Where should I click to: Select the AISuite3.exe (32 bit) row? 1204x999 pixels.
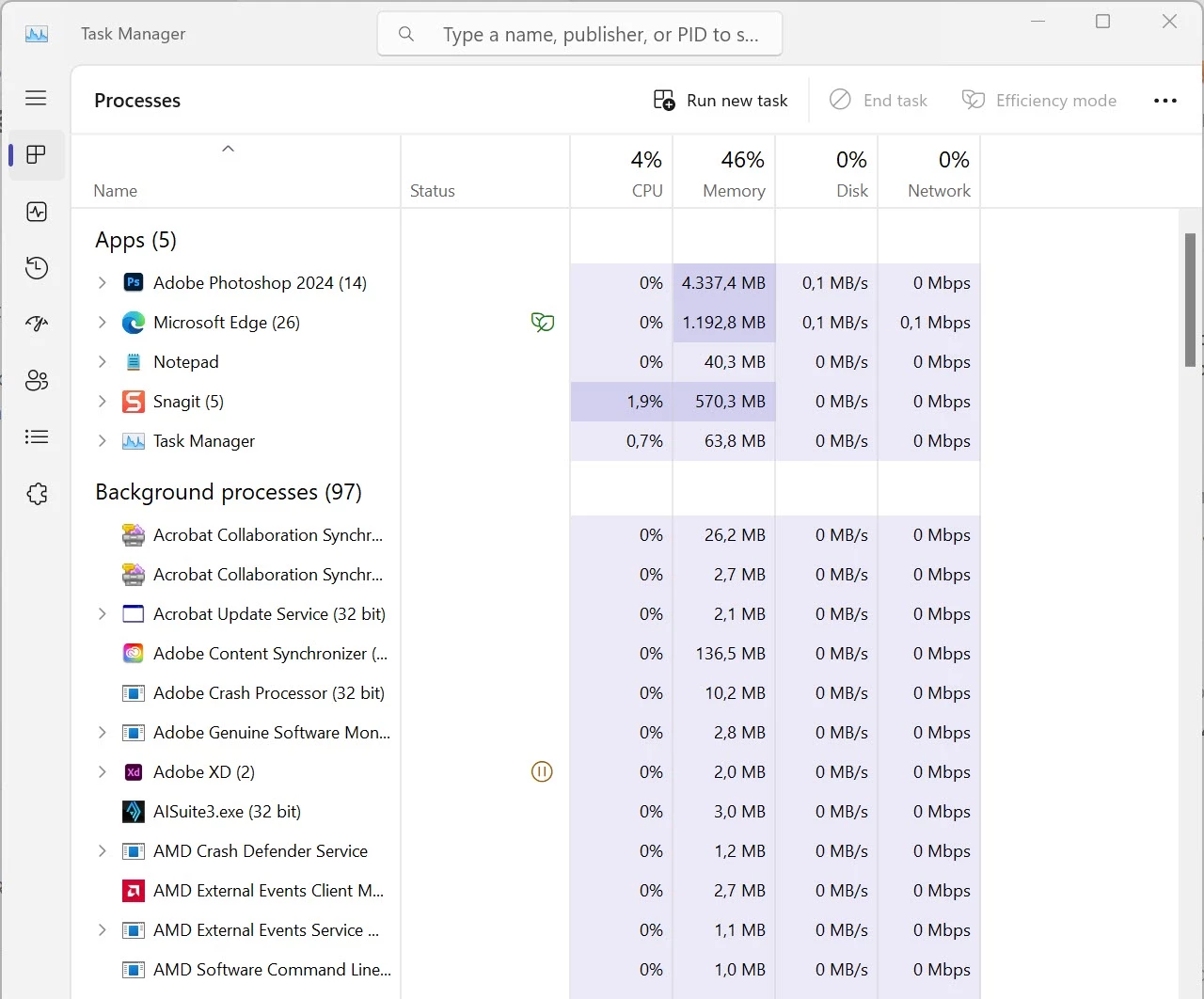526,811
